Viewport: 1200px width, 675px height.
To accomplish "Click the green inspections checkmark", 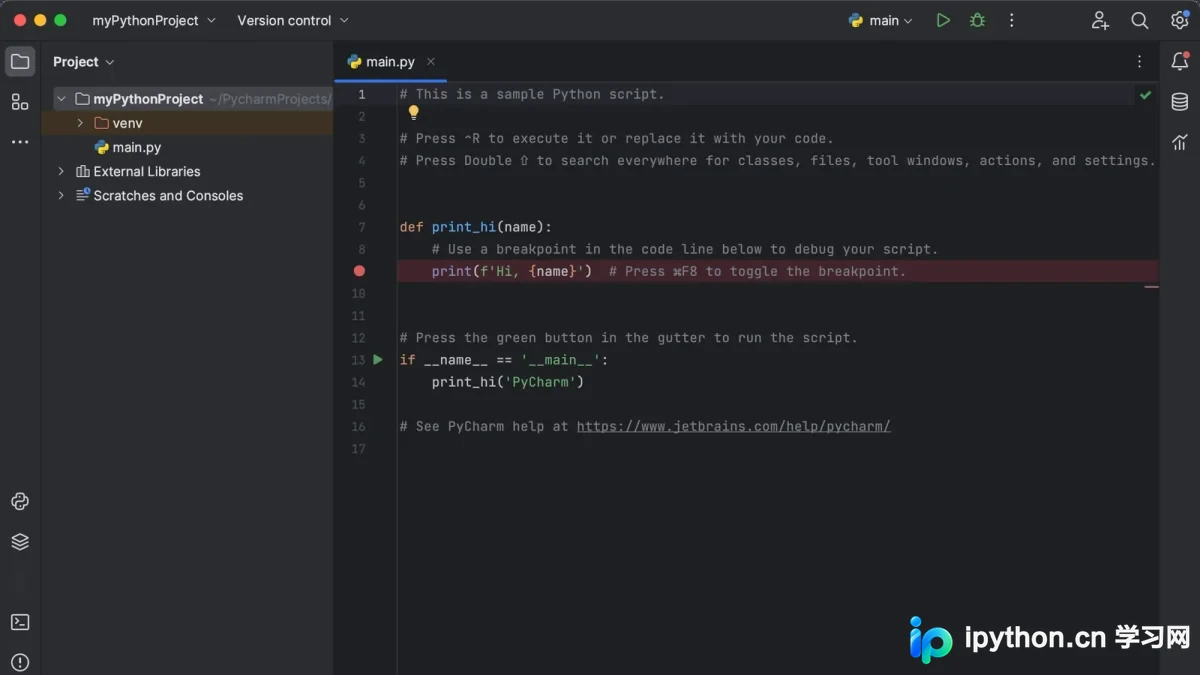I will coord(1145,95).
